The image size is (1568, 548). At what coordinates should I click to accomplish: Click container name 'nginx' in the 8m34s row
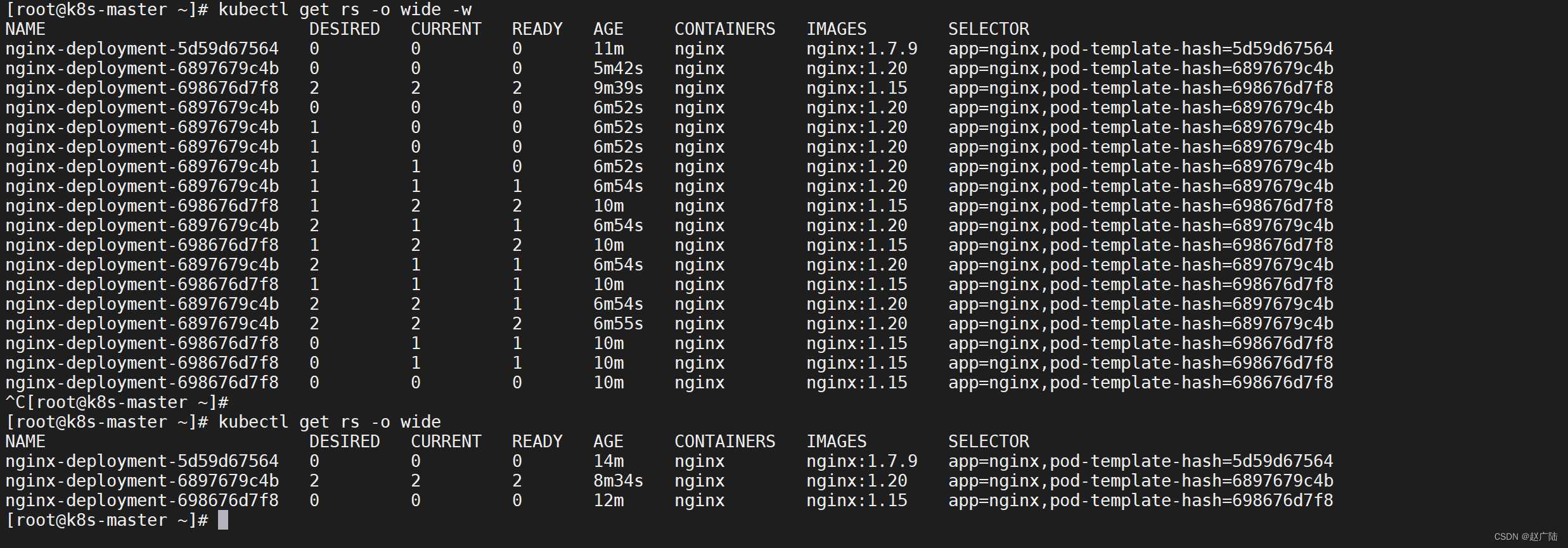(x=700, y=481)
